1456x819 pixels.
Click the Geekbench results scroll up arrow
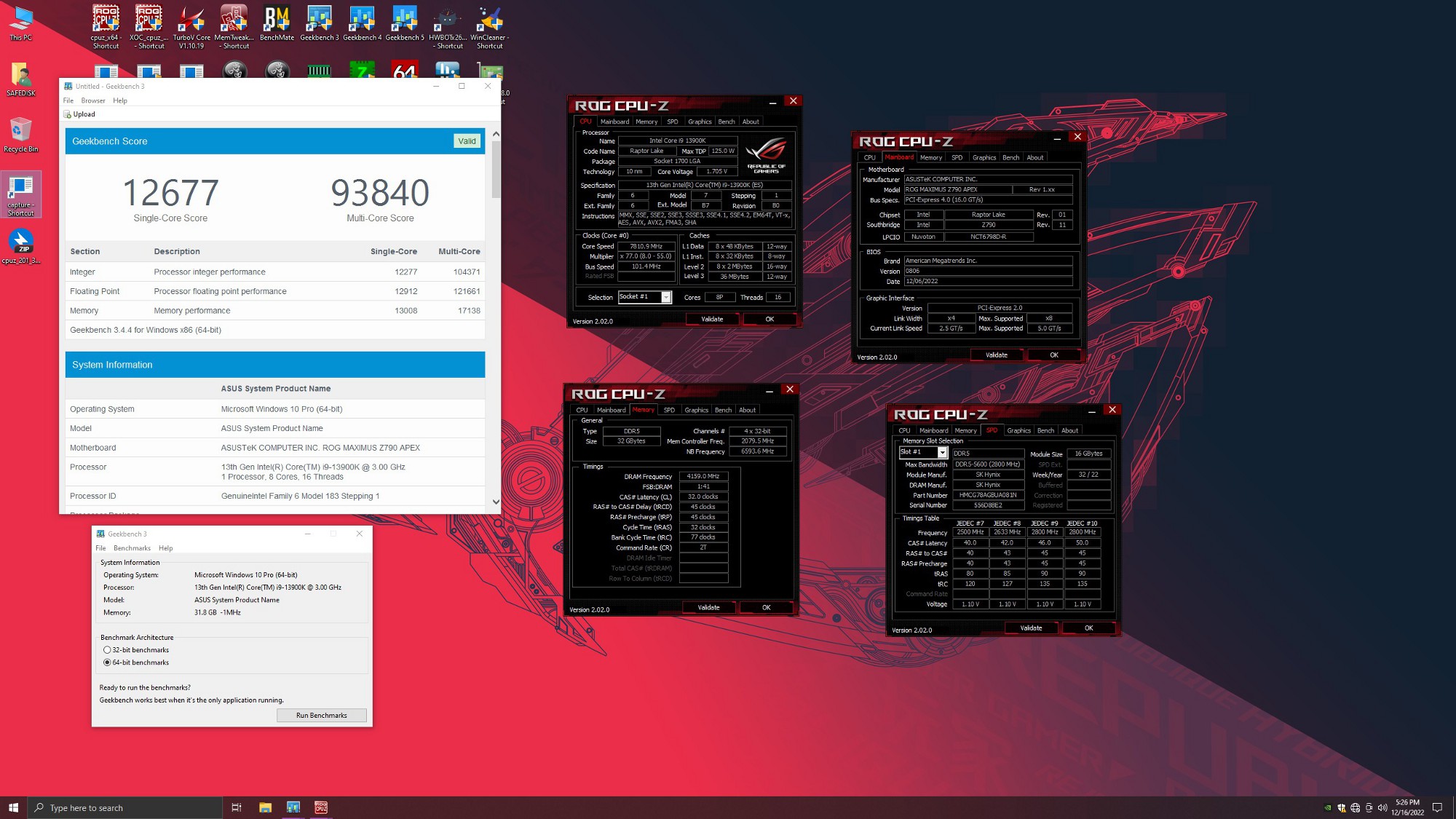coord(496,134)
